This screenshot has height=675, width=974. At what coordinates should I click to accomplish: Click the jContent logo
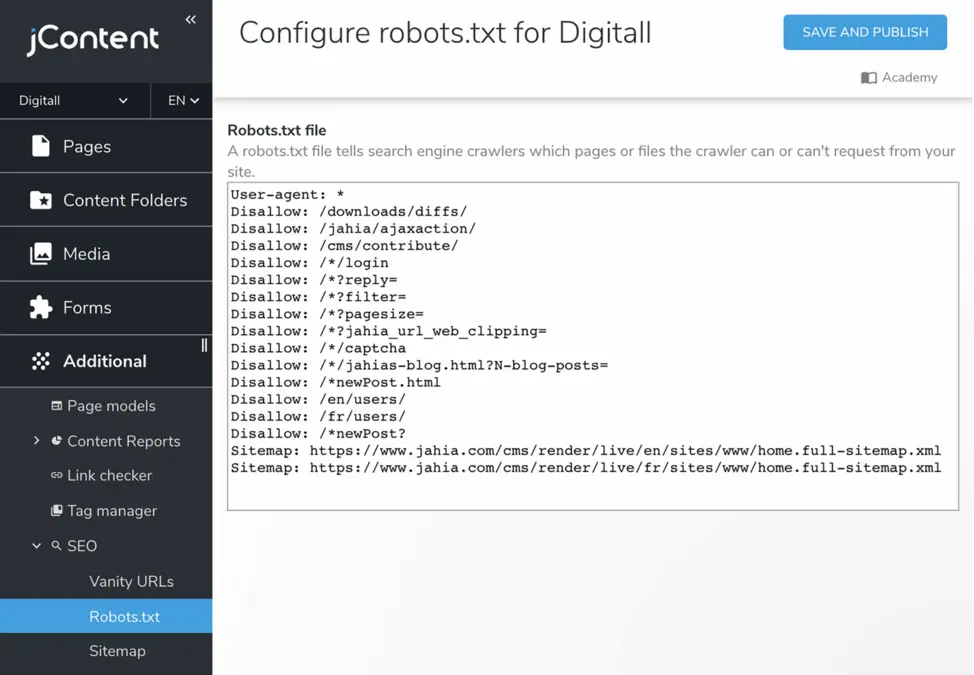point(92,40)
